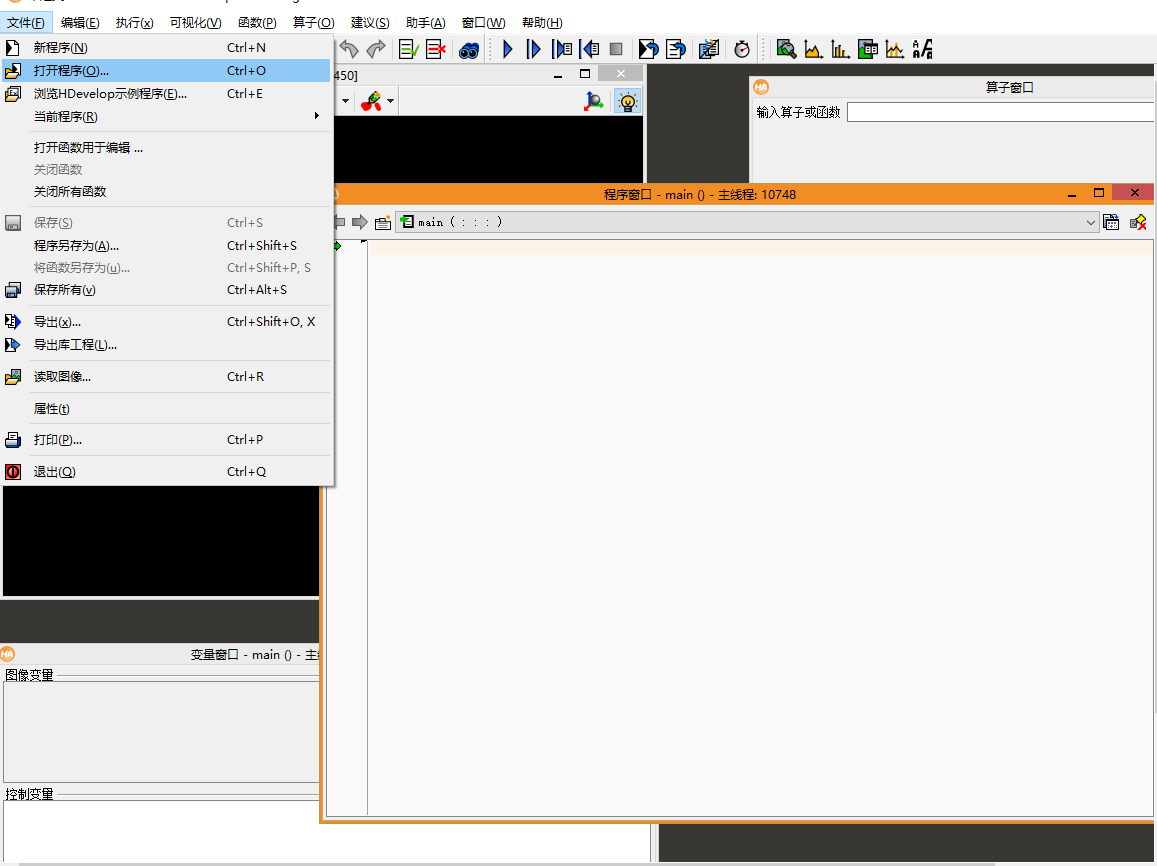Viewport: 1157px width, 866px height.
Task: Open the 助手(A) menu
Action: [x=425, y=23]
